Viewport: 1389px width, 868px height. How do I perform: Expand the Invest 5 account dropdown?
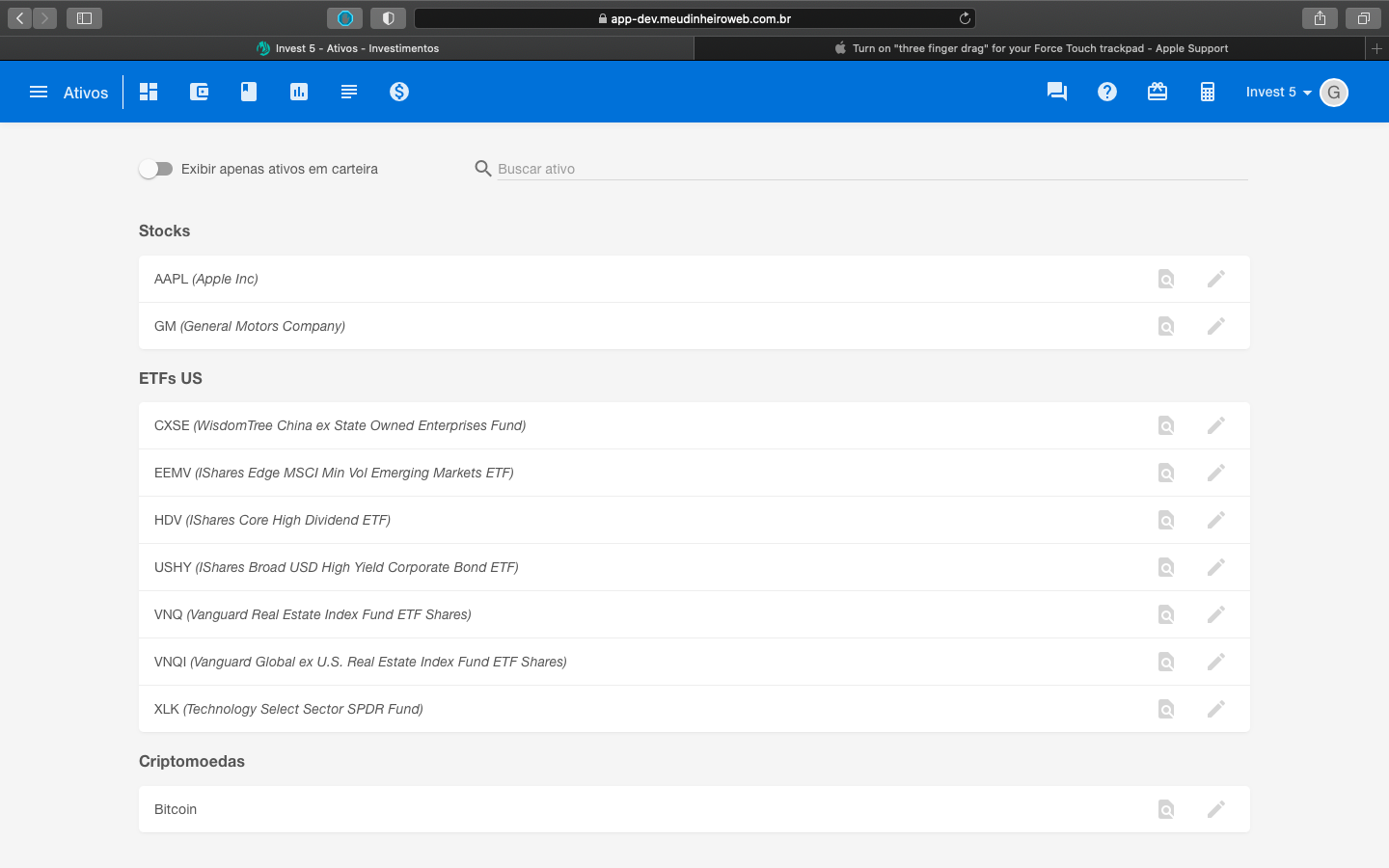pyautogui.click(x=1277, y=92)
